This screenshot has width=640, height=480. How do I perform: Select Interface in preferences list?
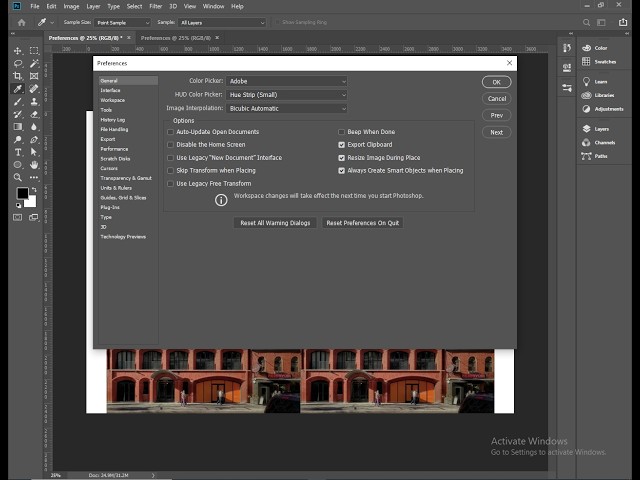click(x=110, y=90)
